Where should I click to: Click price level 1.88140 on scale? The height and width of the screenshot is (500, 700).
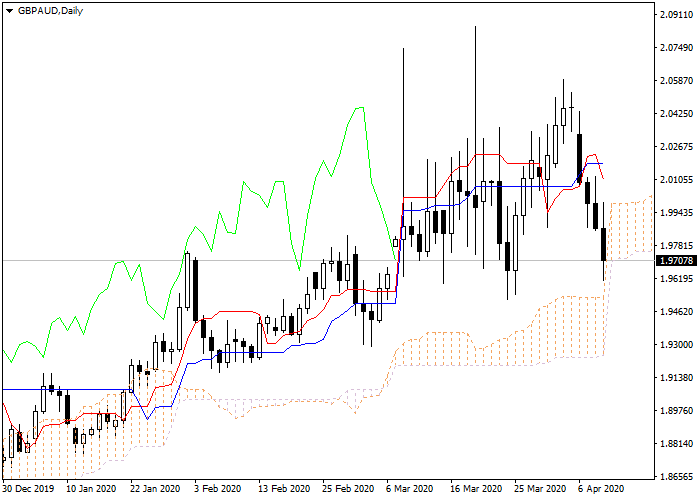click(676, 443)
